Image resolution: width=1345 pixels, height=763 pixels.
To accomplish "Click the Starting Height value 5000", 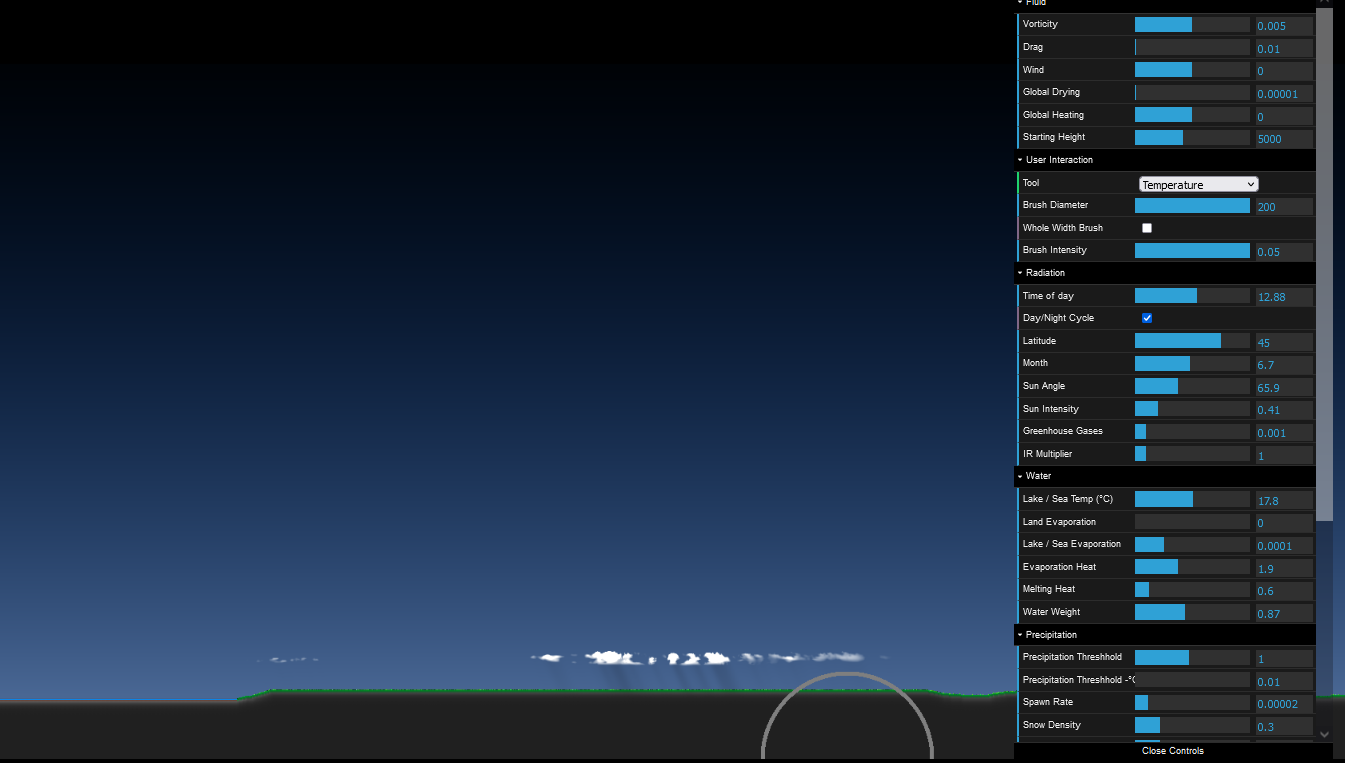I will tap(1284, 139).
